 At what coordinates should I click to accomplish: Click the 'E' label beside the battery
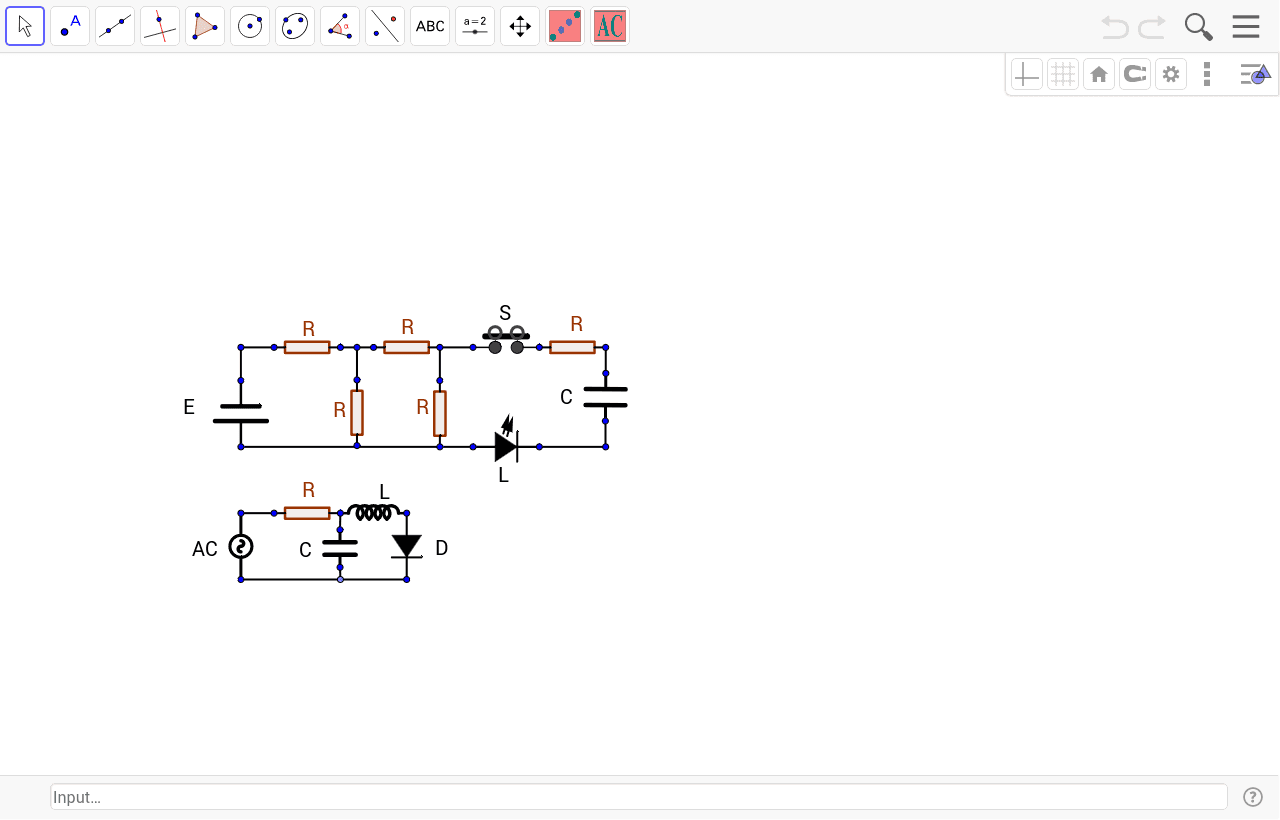pos(189,407)
